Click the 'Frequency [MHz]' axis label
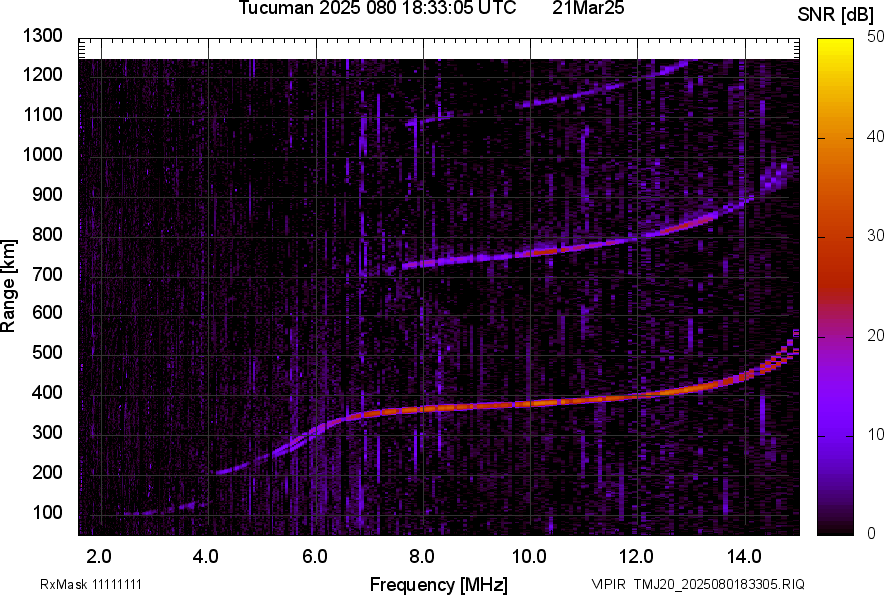 [x=439, y=584]
